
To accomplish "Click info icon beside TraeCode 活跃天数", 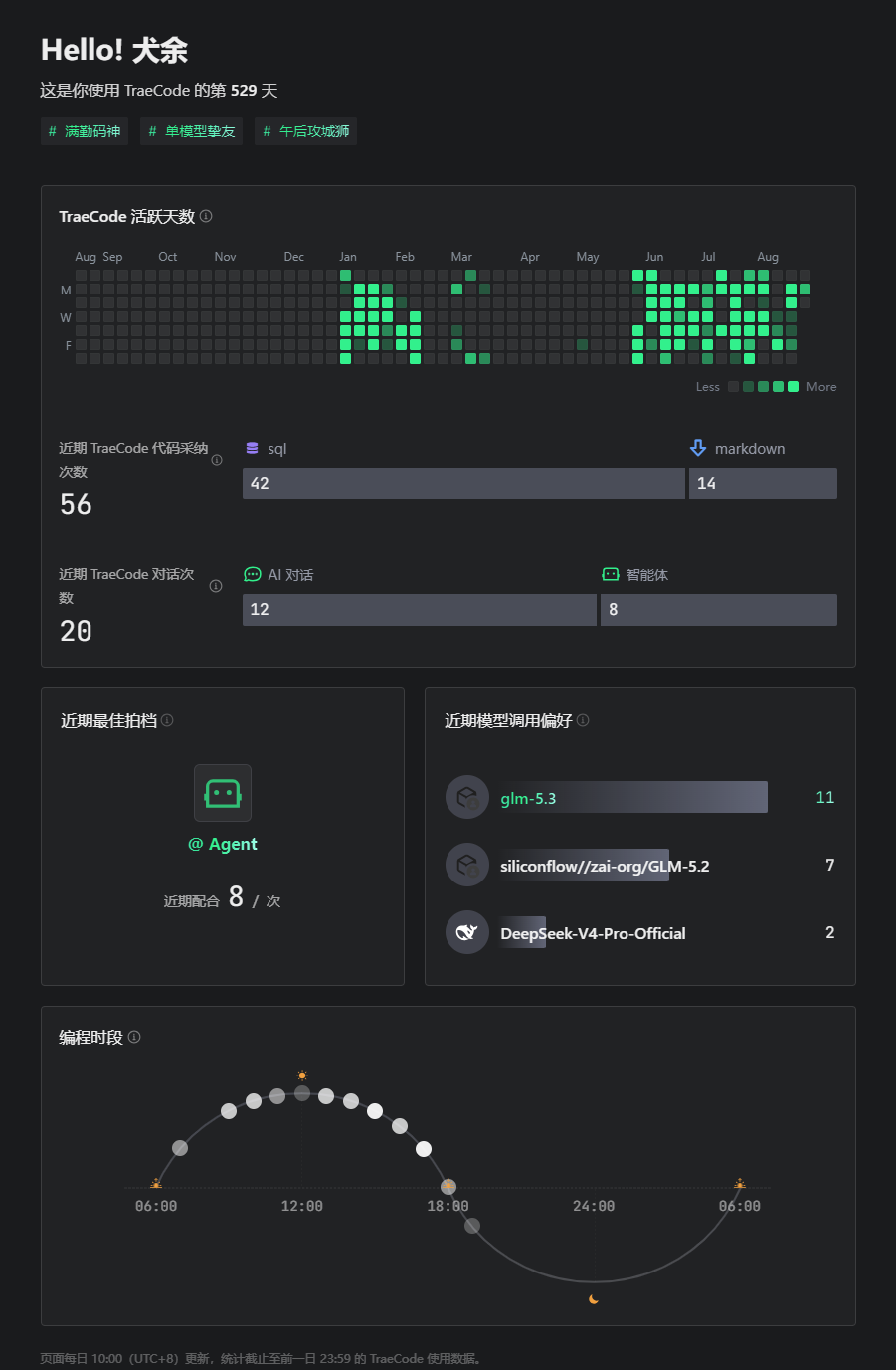I will coord(206,216).
